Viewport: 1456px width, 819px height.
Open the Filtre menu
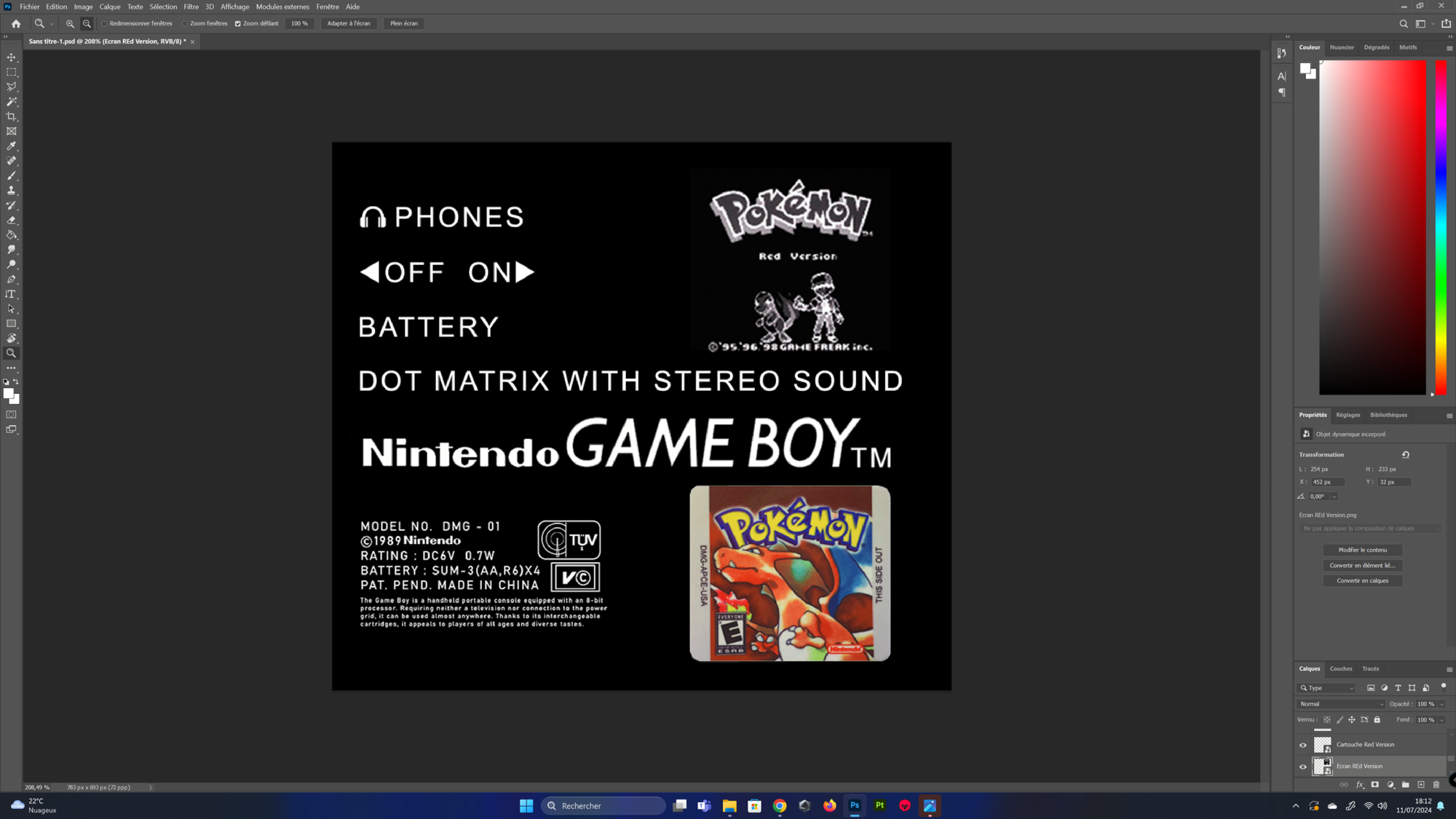click(191, 7)
